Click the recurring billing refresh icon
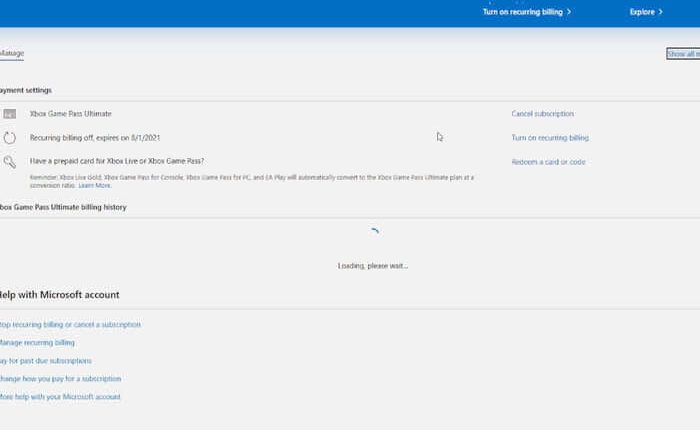 click(x=9, y=138)
